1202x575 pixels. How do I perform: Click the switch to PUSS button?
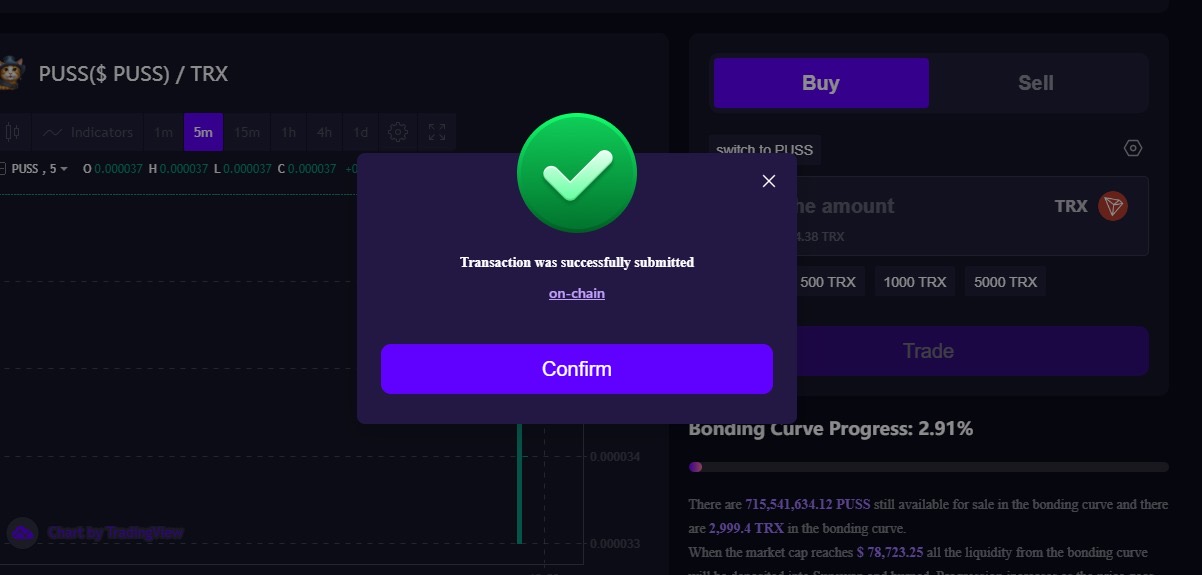tap(765, 150)
